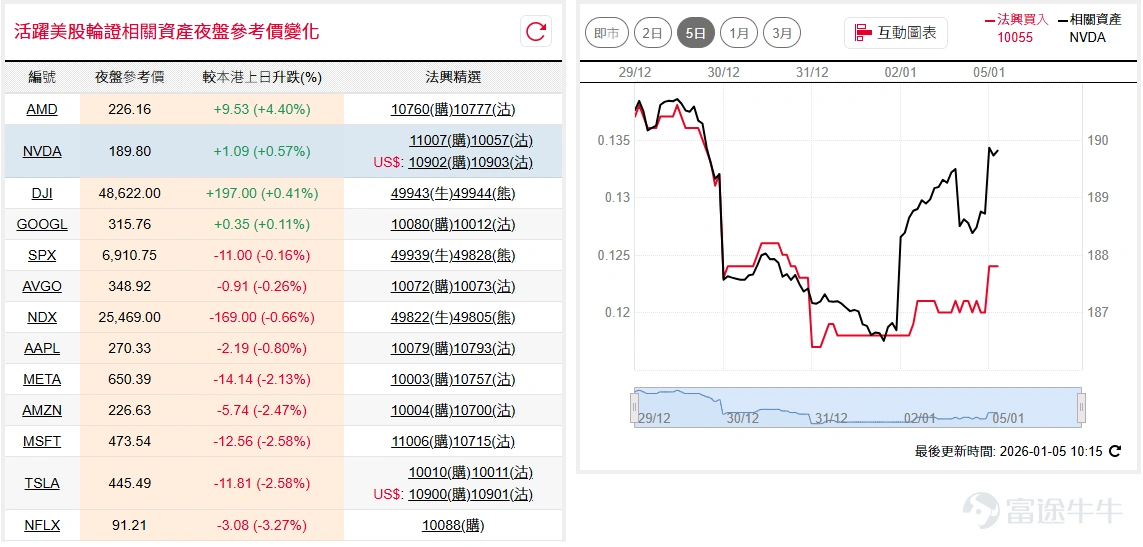Open warrant 10003(購) for META

coord(421,379)
